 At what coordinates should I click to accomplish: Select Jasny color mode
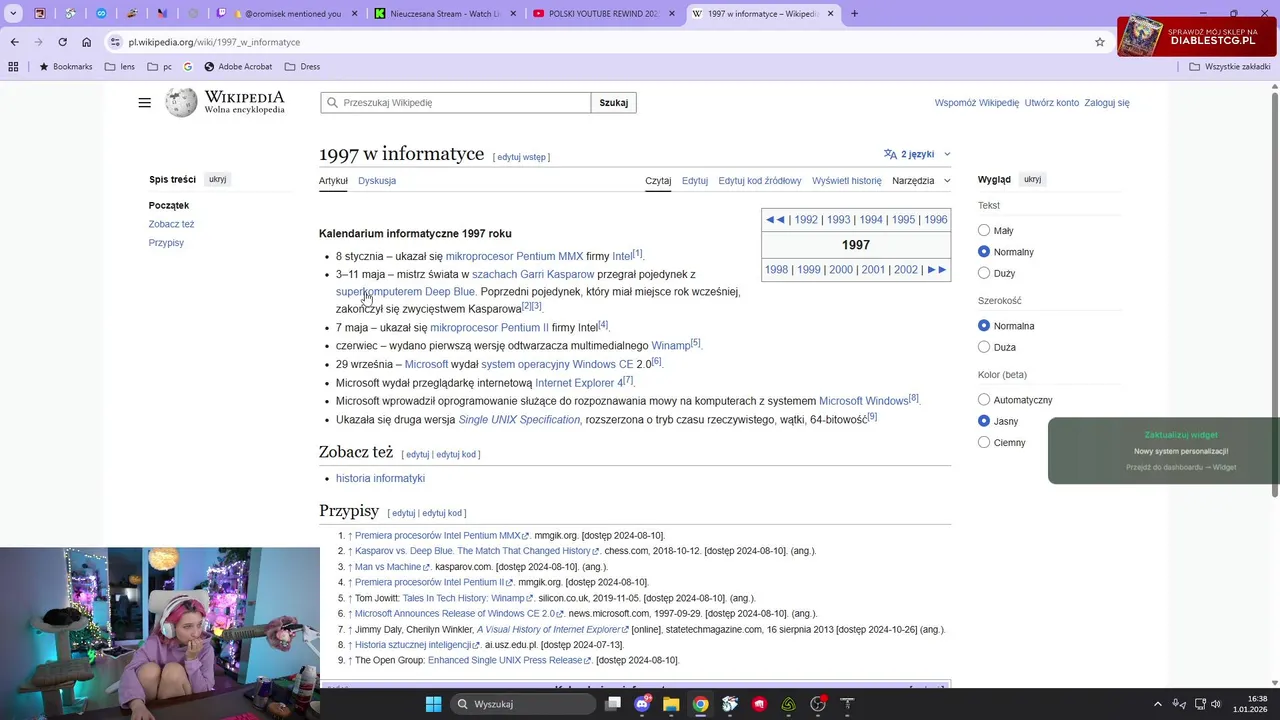click(x=984, y=421)
